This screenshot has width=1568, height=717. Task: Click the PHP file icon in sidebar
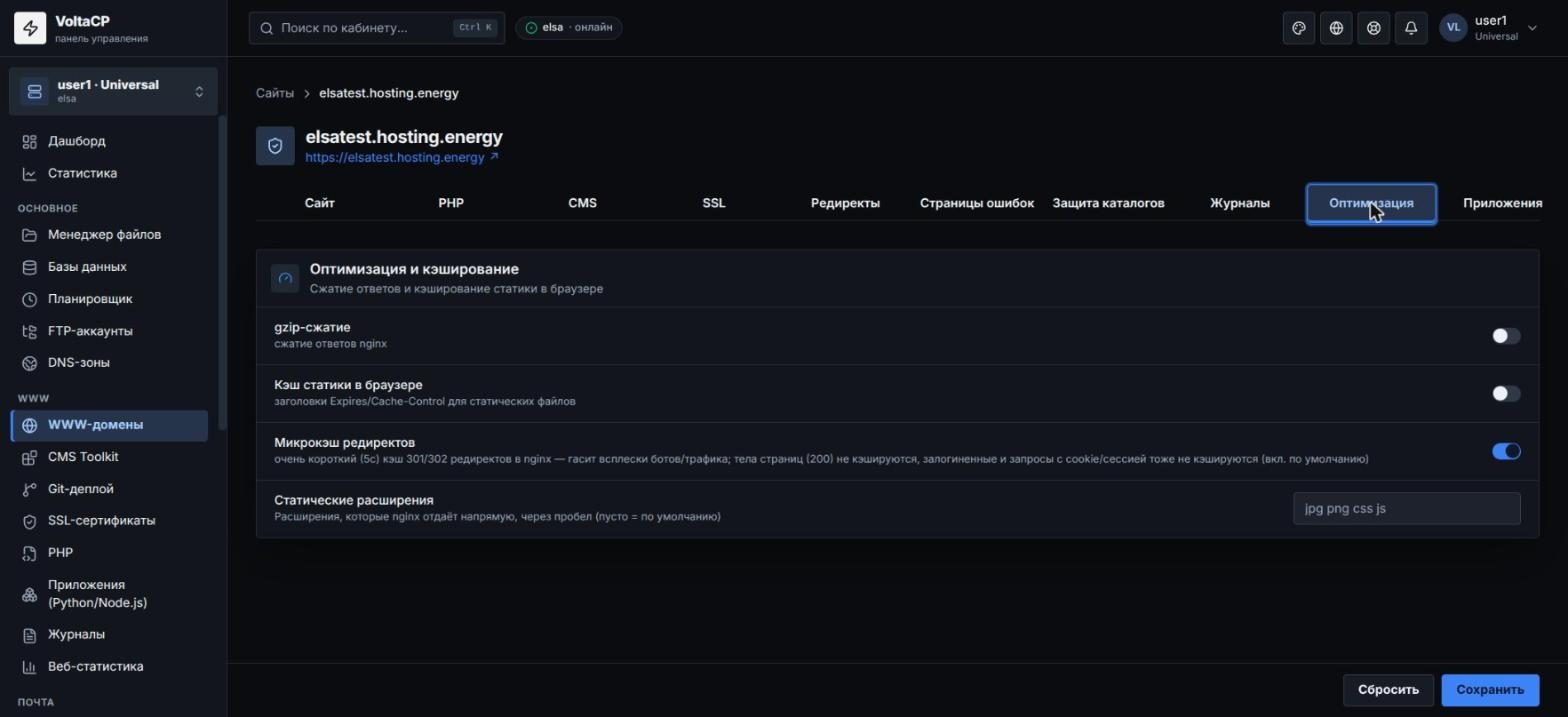pyautogui.click(x=30, y=553)
